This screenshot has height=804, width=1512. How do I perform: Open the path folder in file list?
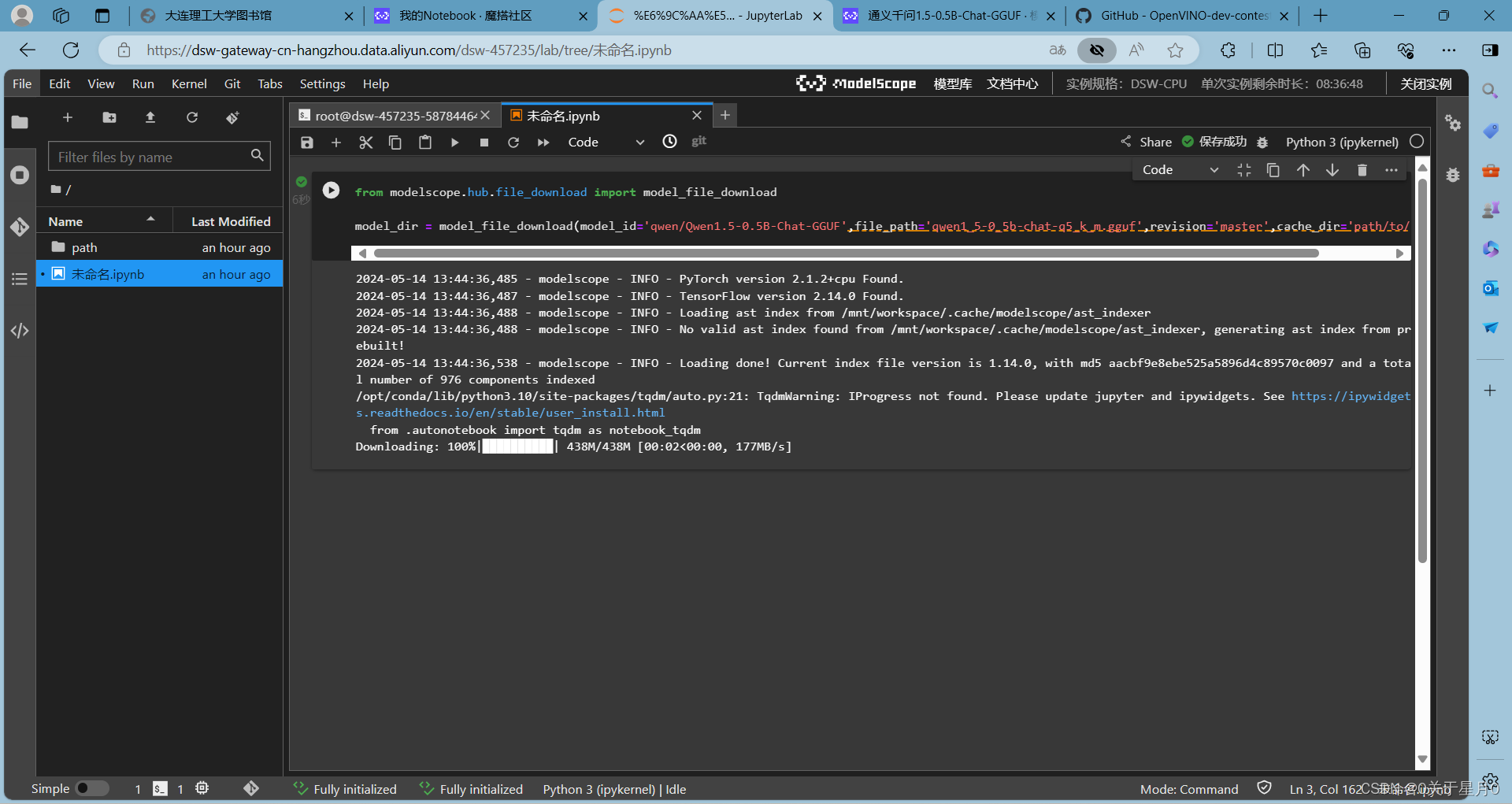pos(160,247)
